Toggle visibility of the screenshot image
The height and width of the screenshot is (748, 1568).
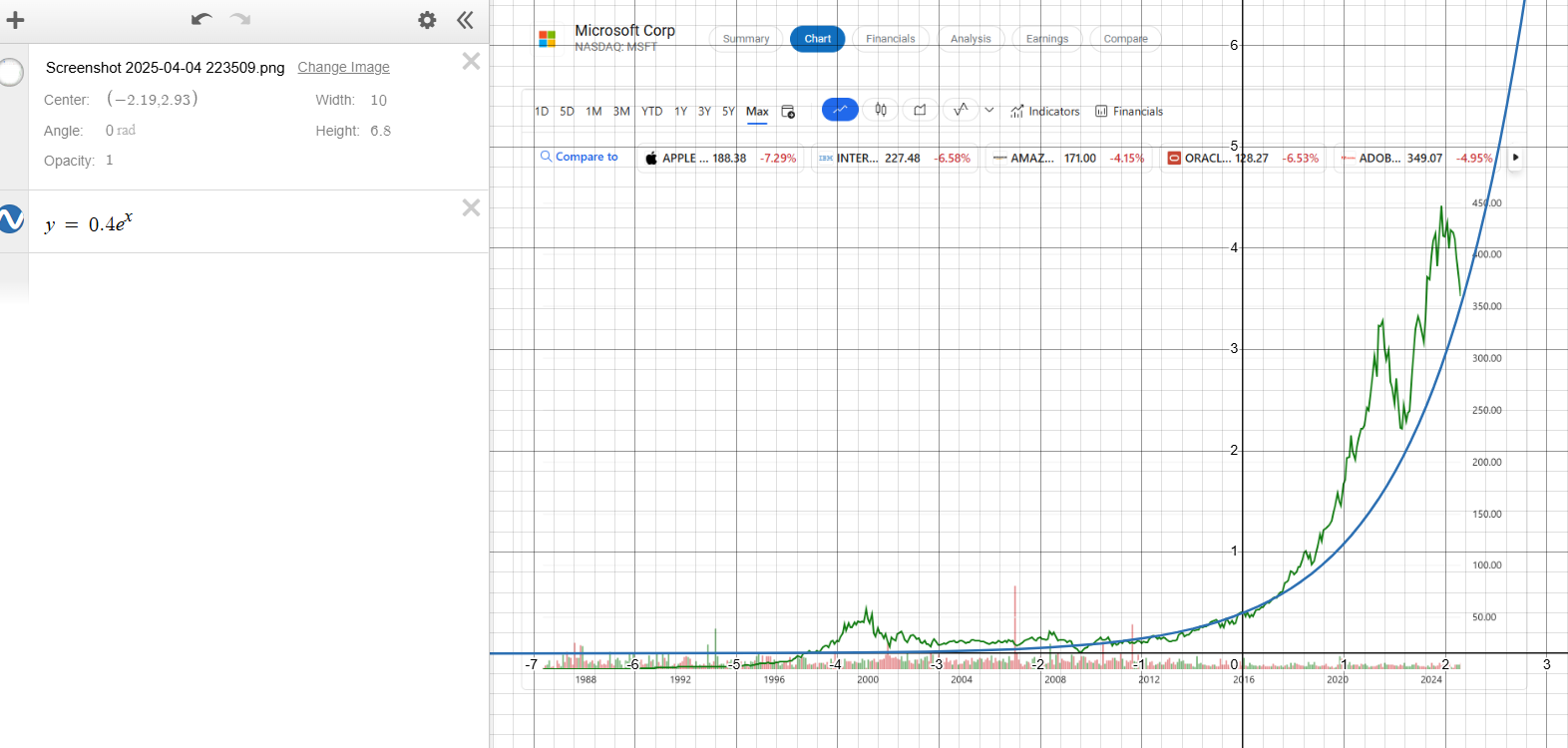[x=11, y=73]
